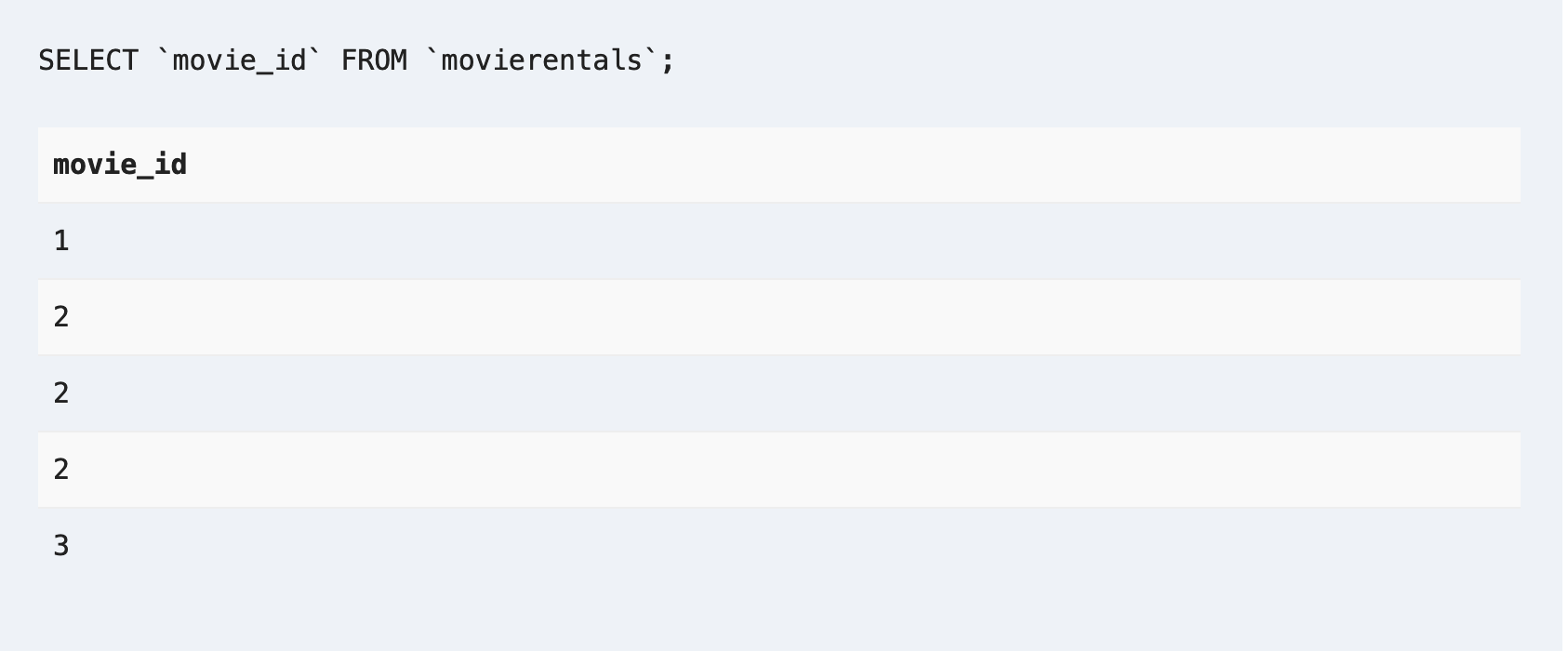This screenshot has width=1568, height=651.
Task: Click the `movierentals` table name in the query
Action: (542, 60)
